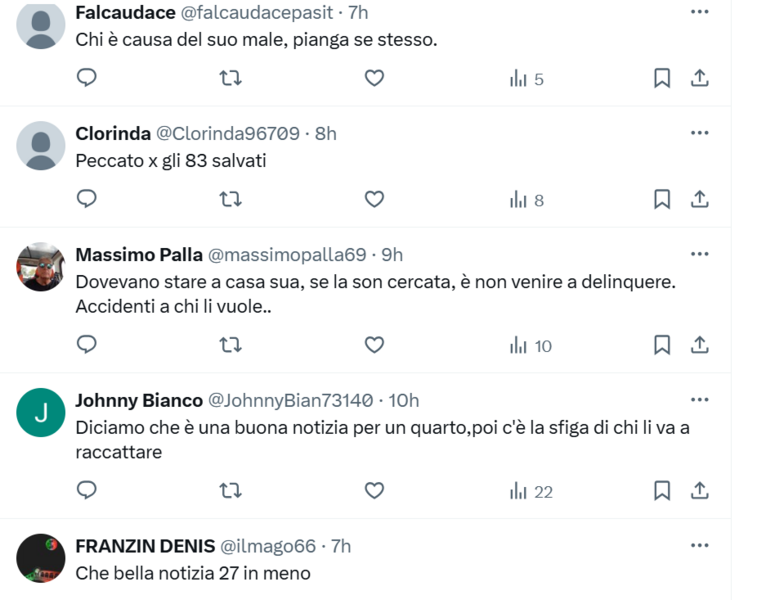Repost Massimo Palla's tweet
Image resolution: width=757 pixels, height=600 pixels.
230,345
